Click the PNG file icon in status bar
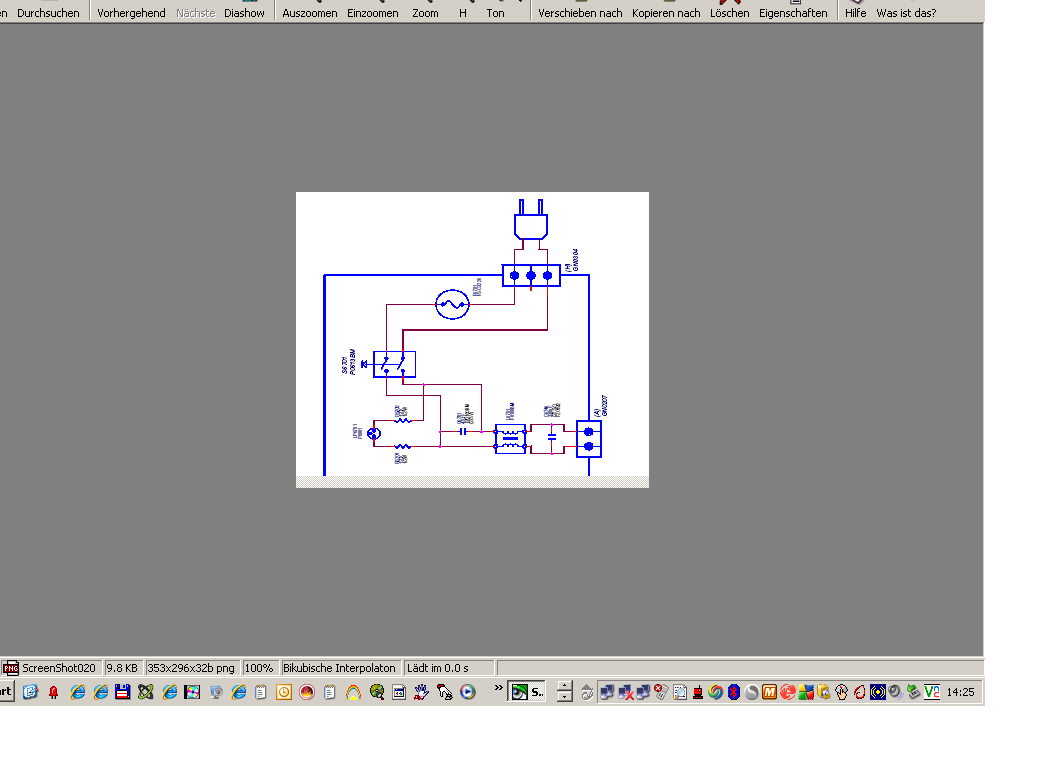 tap(11, 668)
